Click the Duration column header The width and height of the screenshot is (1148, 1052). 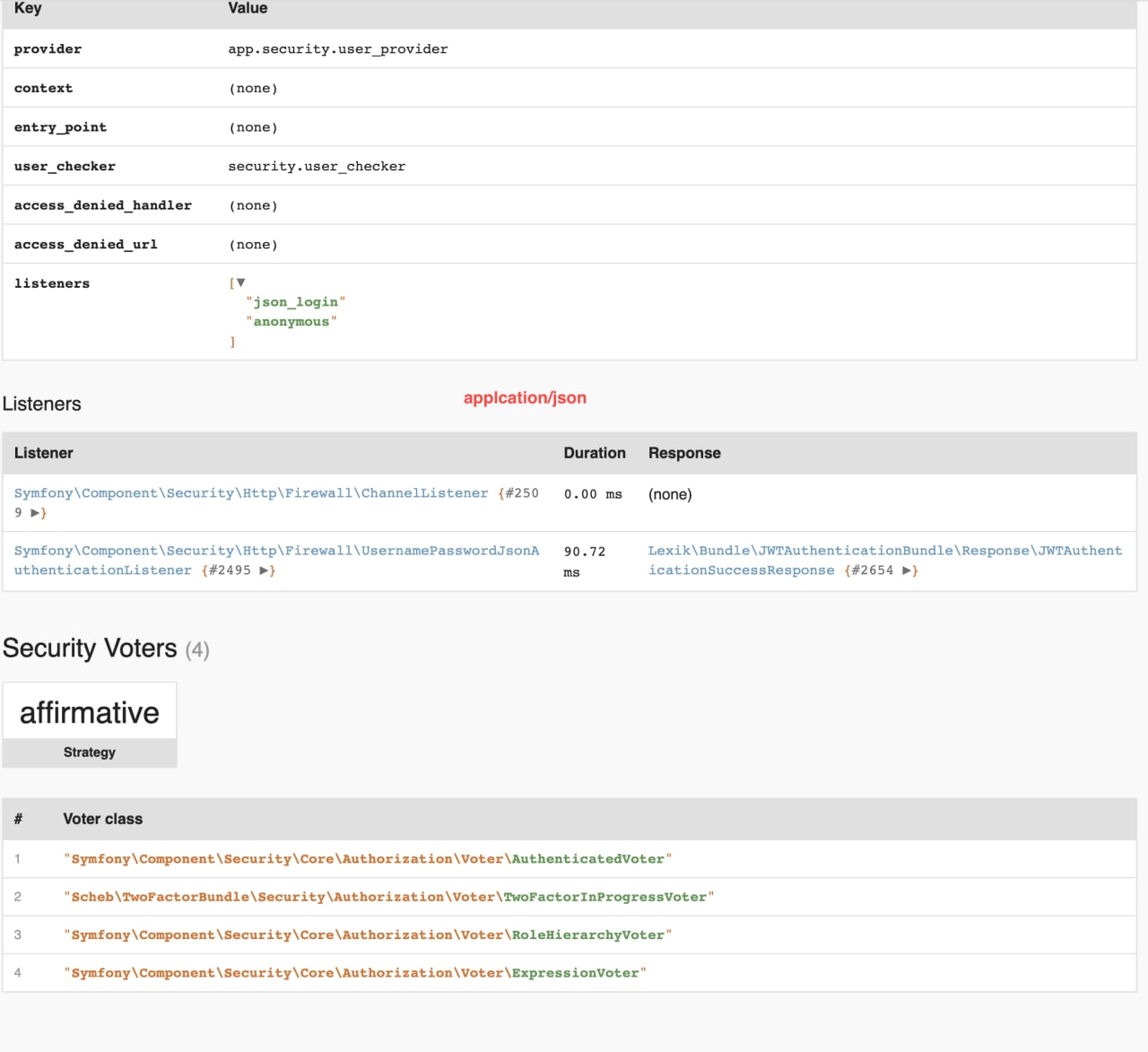click(595, 453)
